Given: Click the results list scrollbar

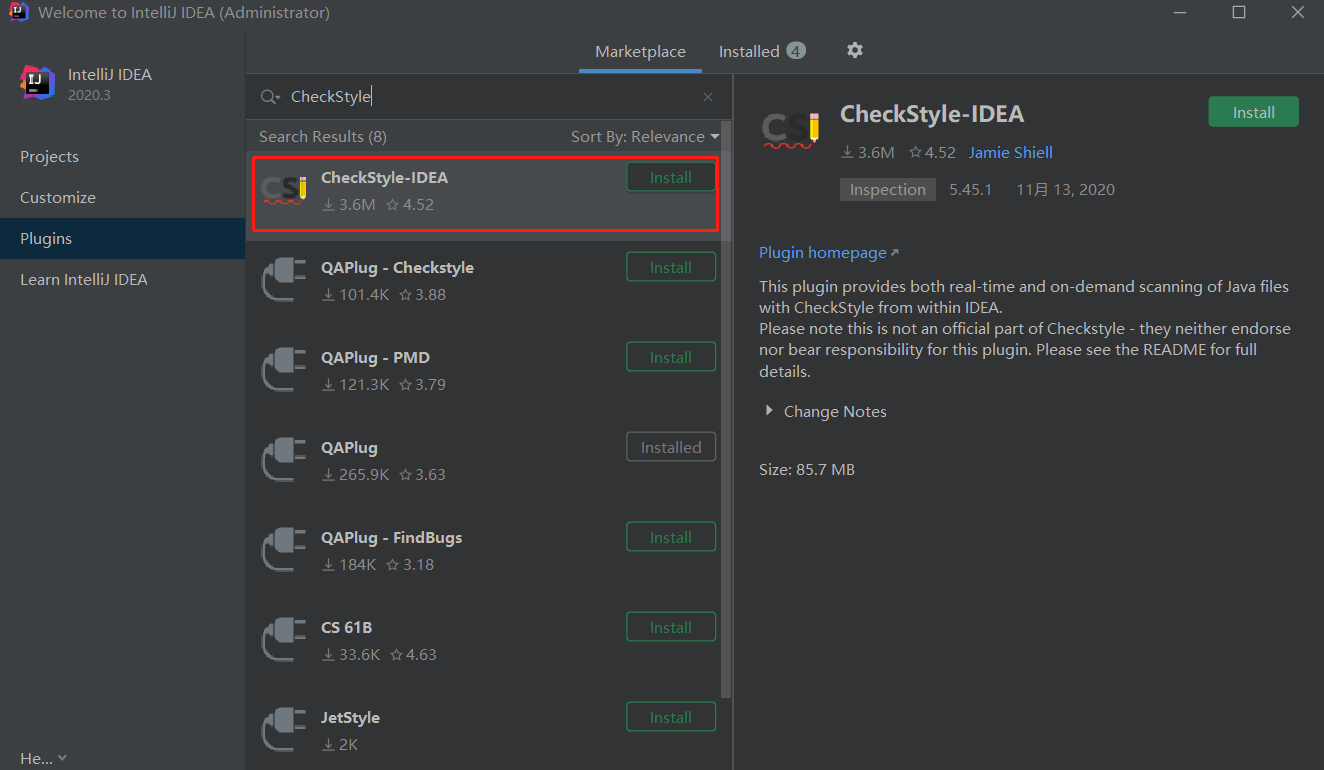Looking at the screenshot, I should (x=727, y=410).
